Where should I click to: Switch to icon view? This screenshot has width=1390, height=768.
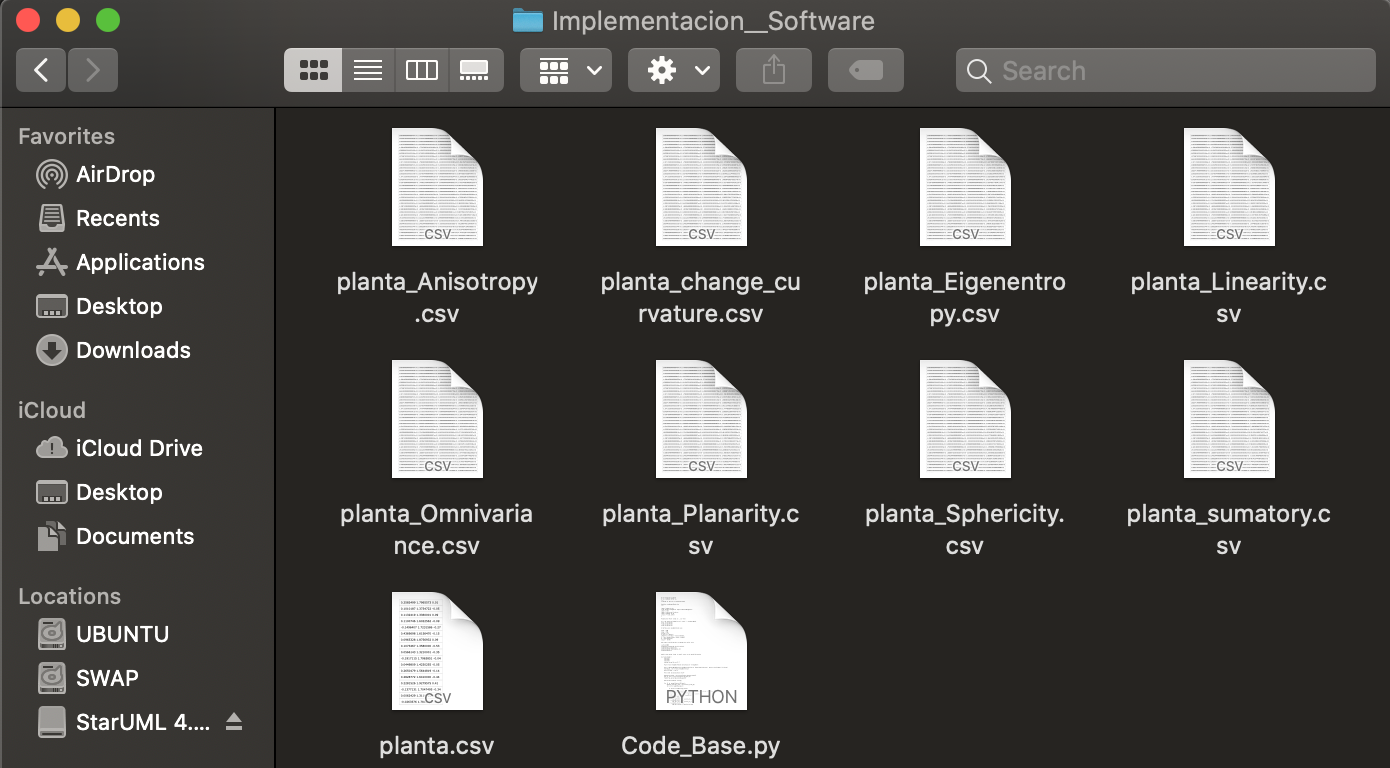click(x=313, y=70)
